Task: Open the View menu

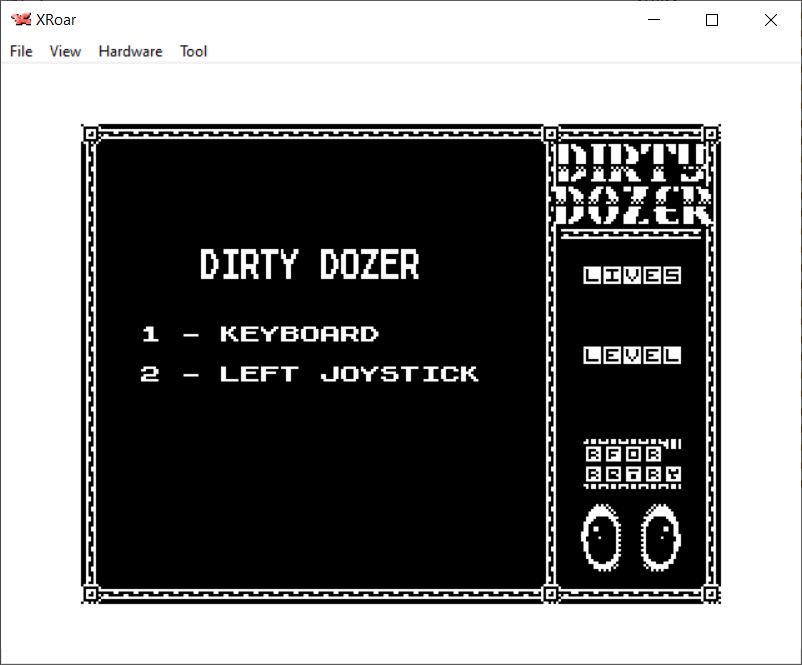Action: (65, 51)
